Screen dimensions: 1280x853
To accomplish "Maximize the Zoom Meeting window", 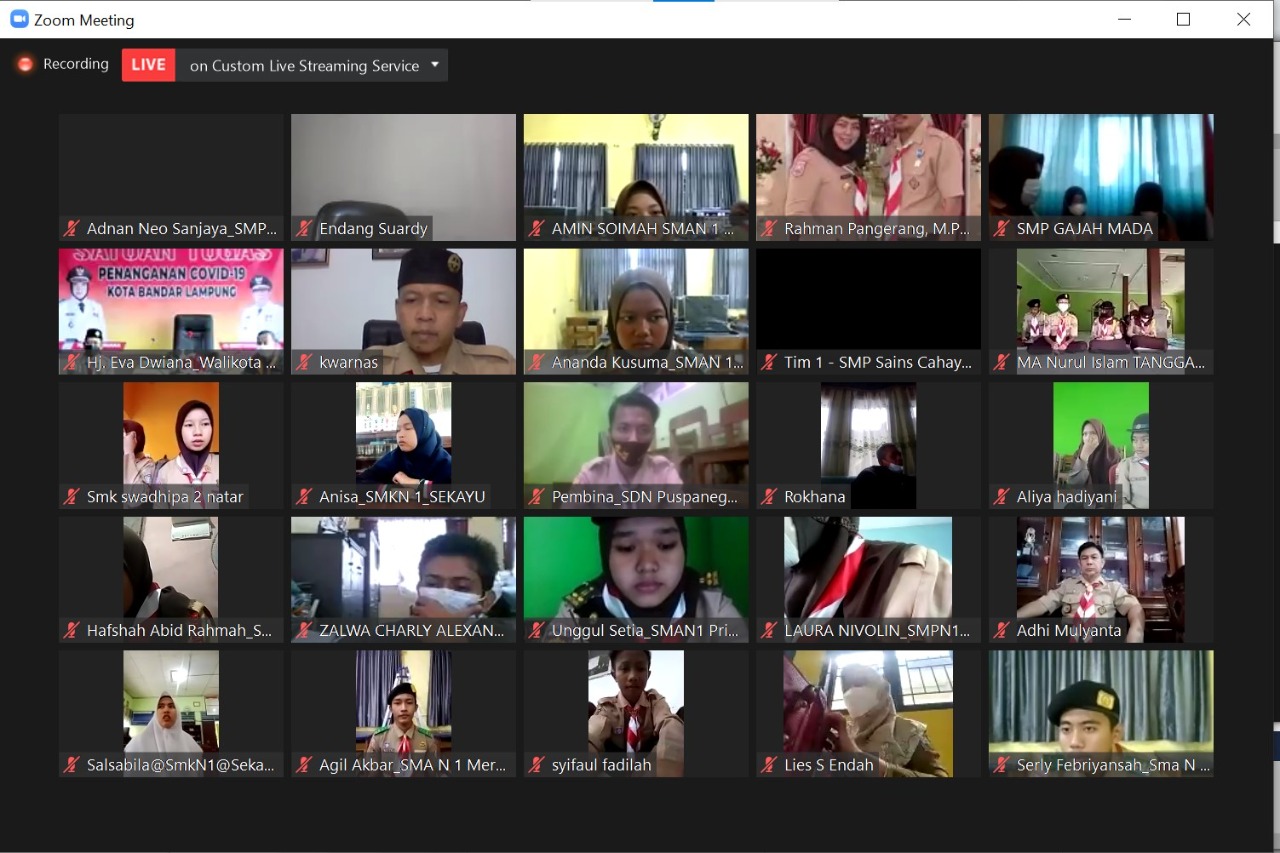I will [x=1183, y=19].
